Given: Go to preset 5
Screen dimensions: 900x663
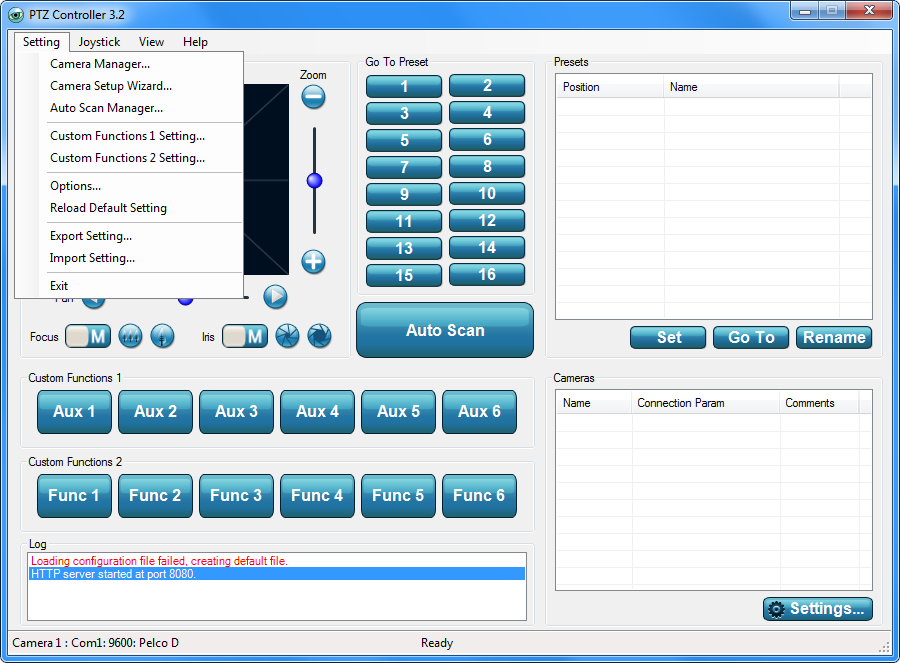Looking at the screenshot, I should [x=404, y=141].
